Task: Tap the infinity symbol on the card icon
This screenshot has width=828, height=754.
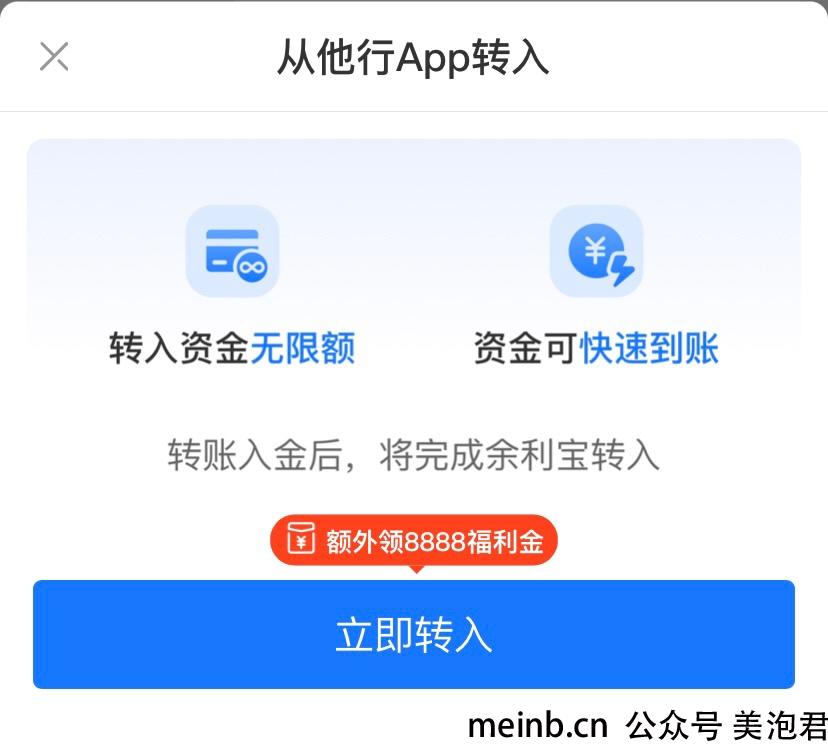Action: (251, 267)
